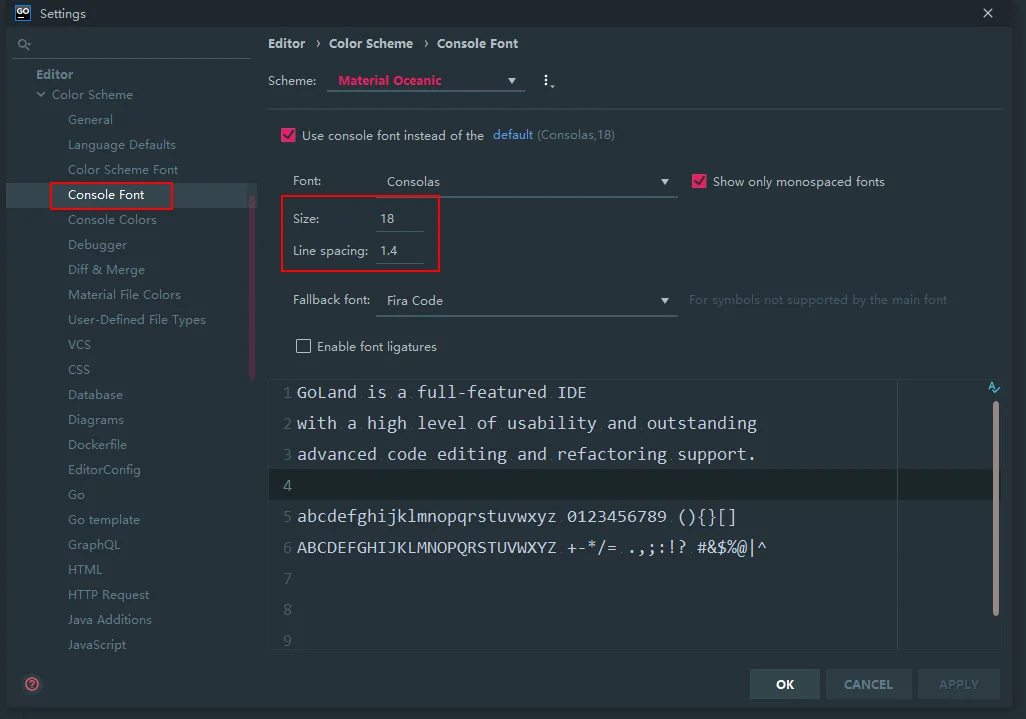This screenshot has height=719, width=1026.
Task: Select GraphQL color scheme item
Action: point(94,544)
